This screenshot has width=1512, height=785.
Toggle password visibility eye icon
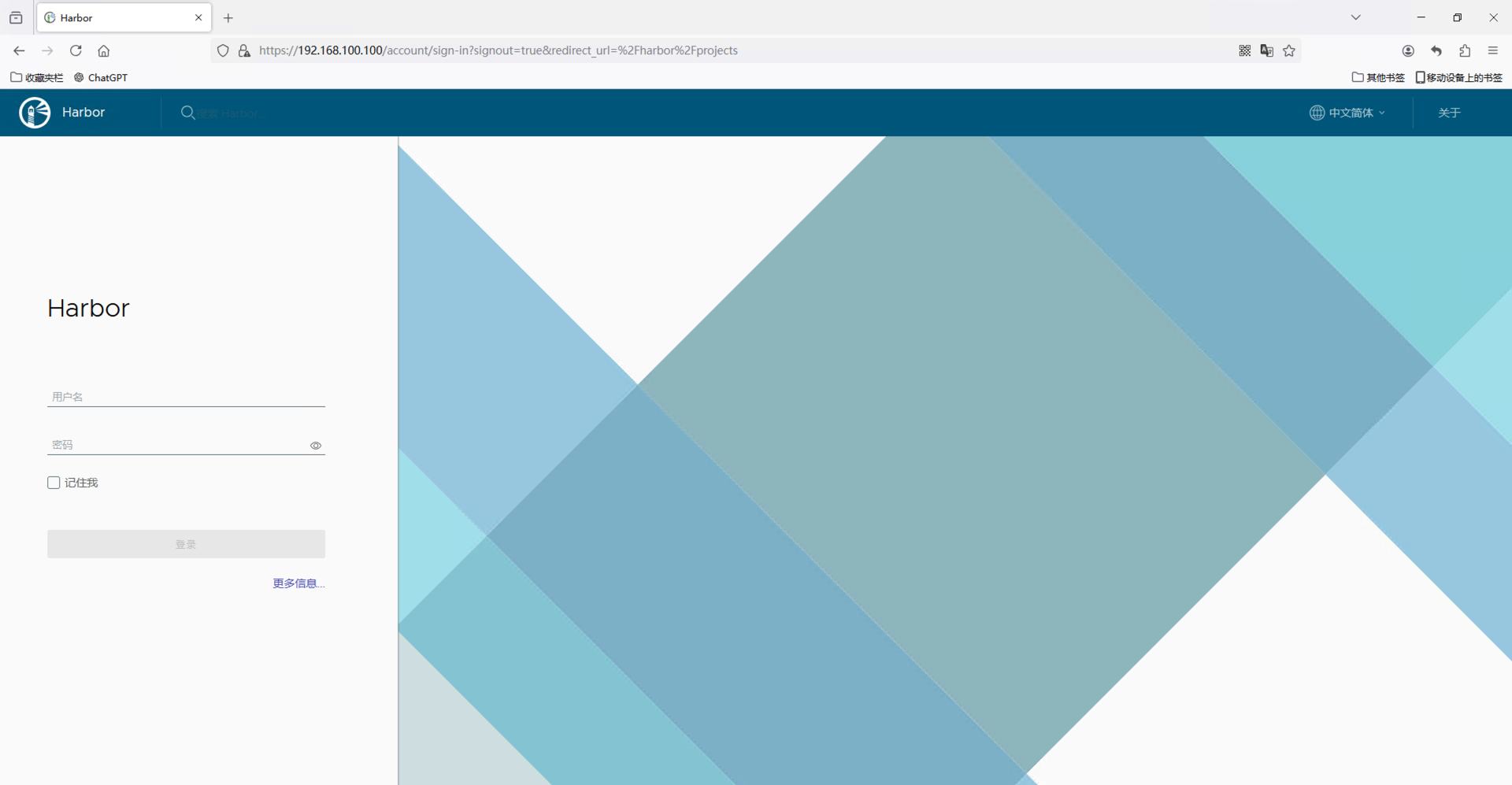(x=316, y=446)
